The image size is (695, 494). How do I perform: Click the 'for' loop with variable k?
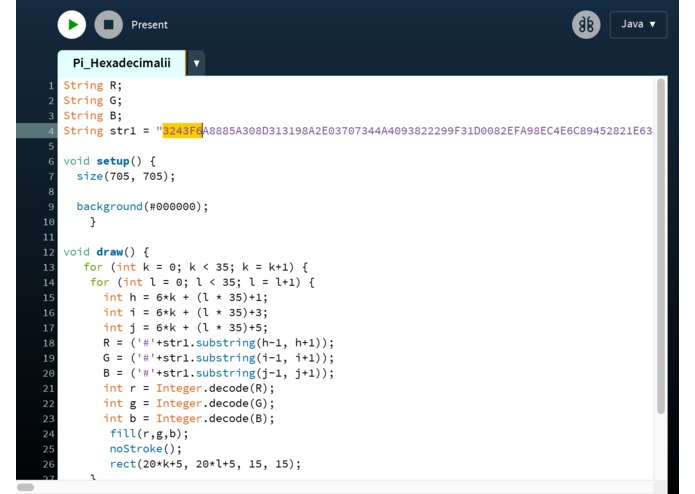195,267
